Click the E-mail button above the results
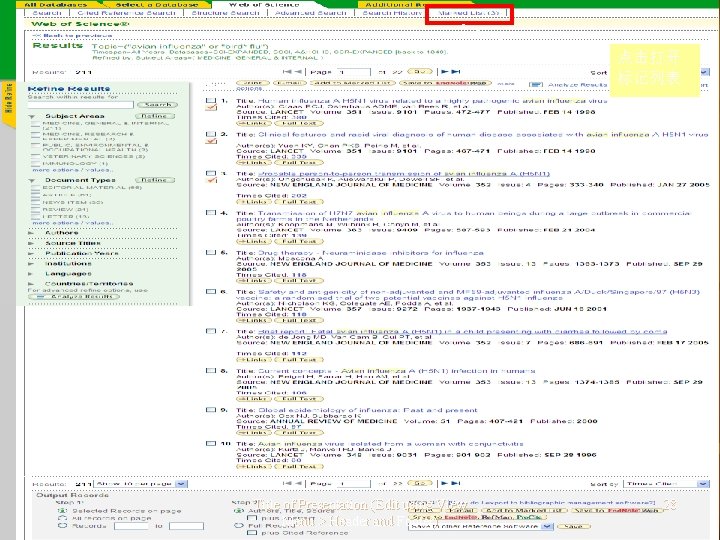 click(290, 83)
